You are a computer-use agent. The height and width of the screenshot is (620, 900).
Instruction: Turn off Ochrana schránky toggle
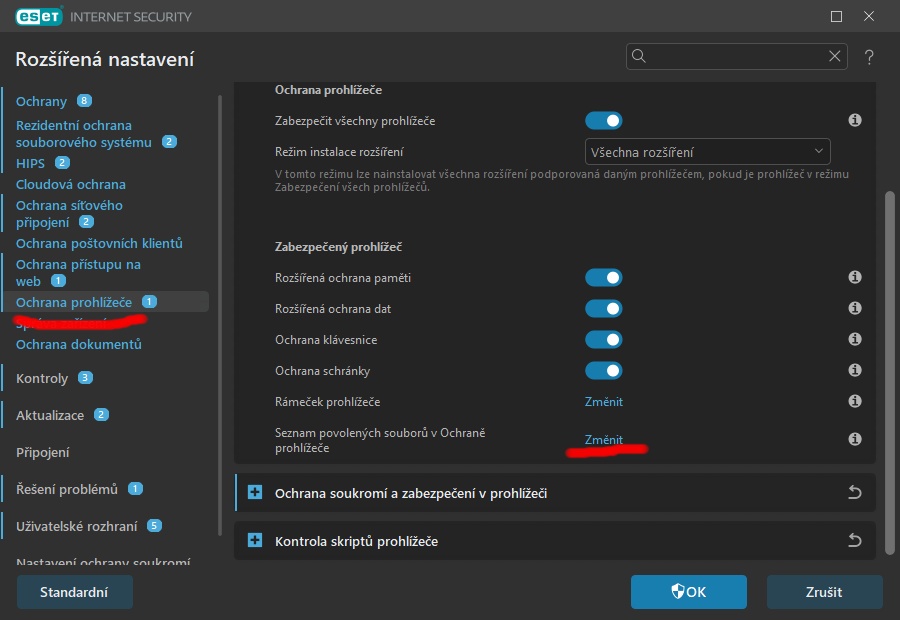point(604,371)
